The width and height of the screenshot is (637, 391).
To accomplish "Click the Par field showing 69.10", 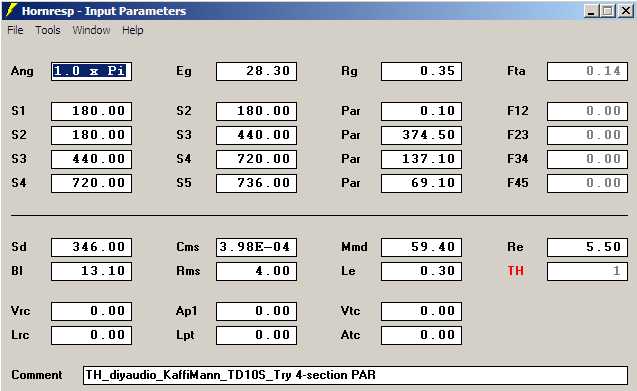I will pyautogui.click(x=421, y=183).
